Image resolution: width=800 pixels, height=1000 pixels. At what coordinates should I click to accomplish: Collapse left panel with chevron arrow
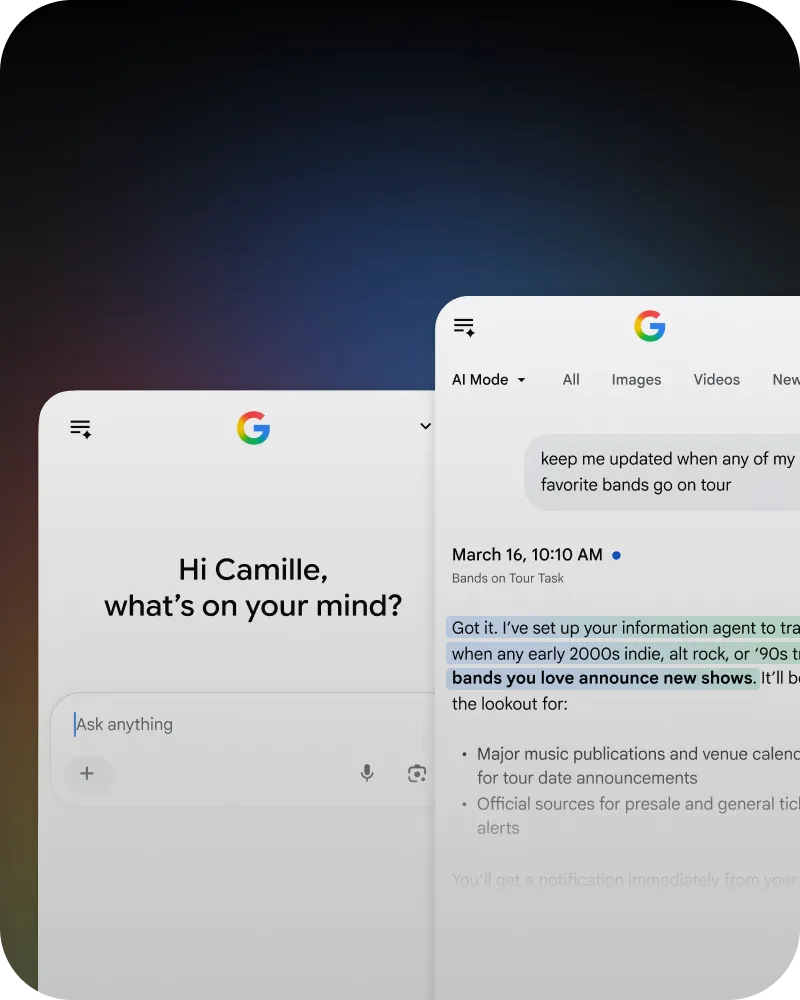pos(426,426)
